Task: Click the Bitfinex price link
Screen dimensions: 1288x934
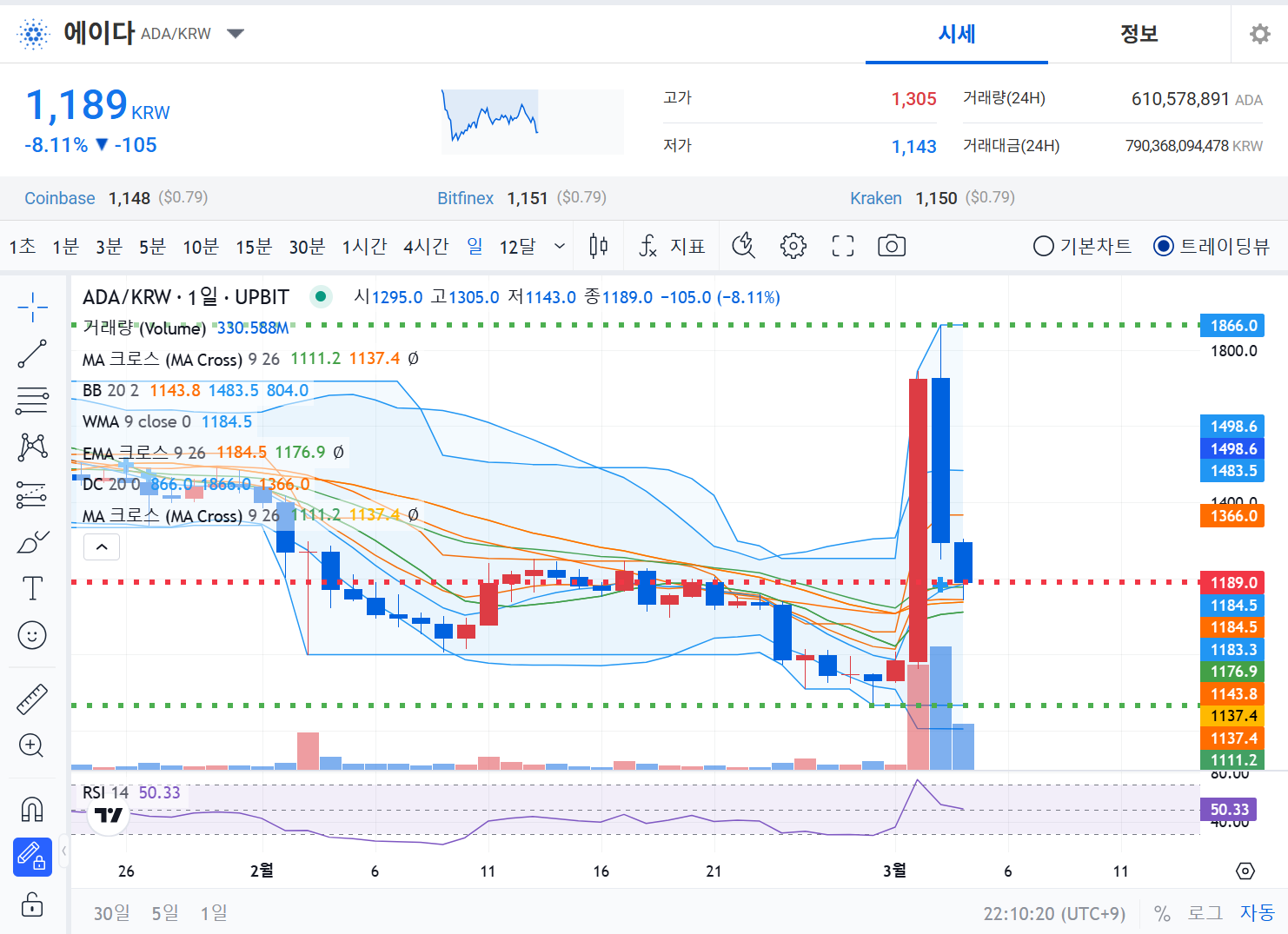Action: pyautogui.click(x=465, y=198)
